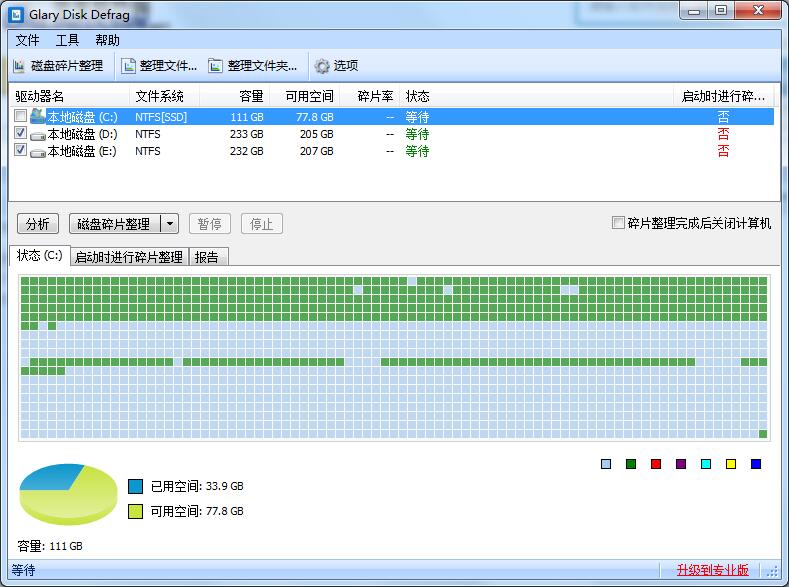Open the 工具 menu

67,40
